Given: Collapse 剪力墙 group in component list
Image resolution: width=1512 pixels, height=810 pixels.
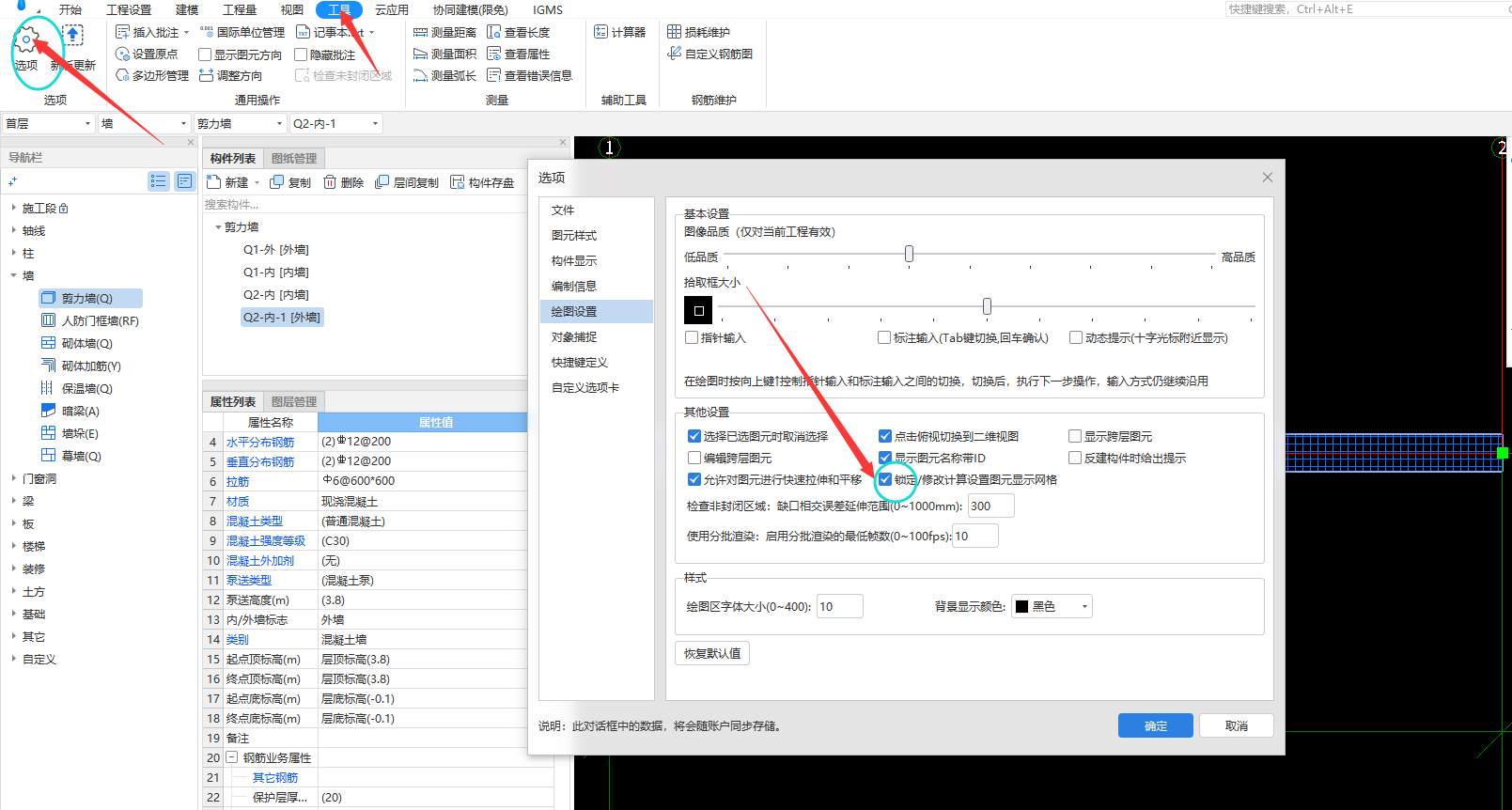Looking at the screenshot, I should [218, 227].
